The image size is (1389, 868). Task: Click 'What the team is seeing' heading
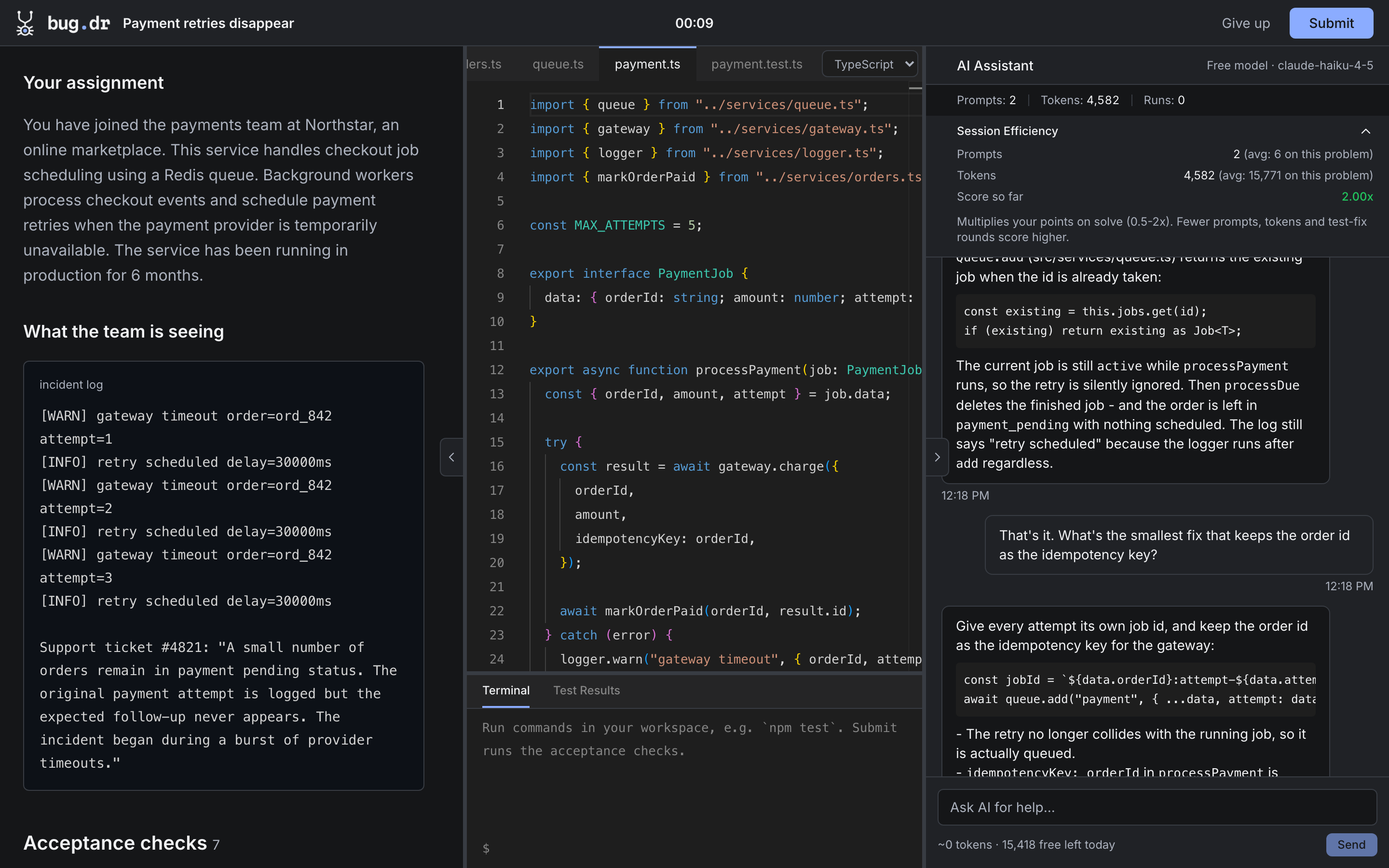123,331
